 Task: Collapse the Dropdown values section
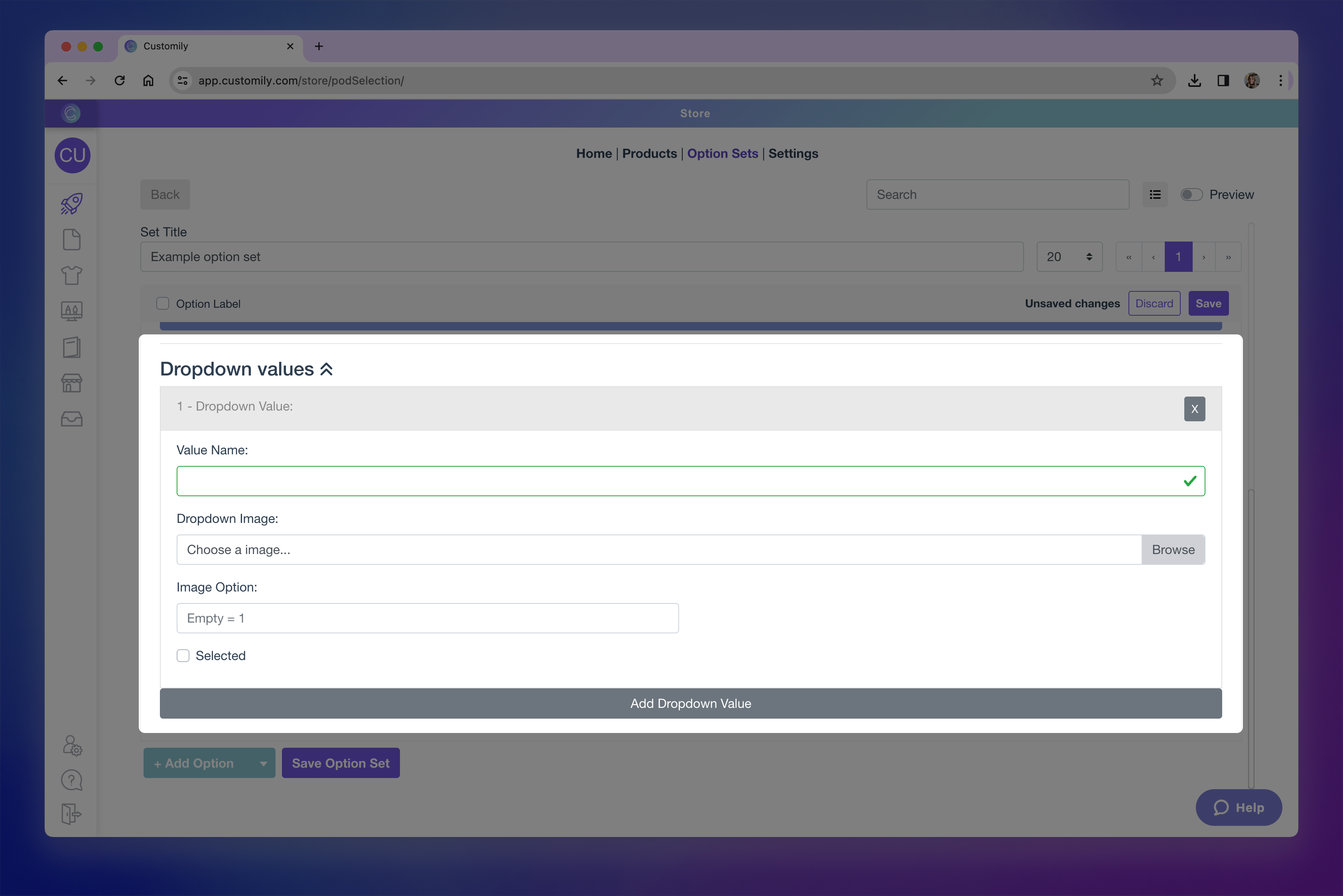click(327, 369)
